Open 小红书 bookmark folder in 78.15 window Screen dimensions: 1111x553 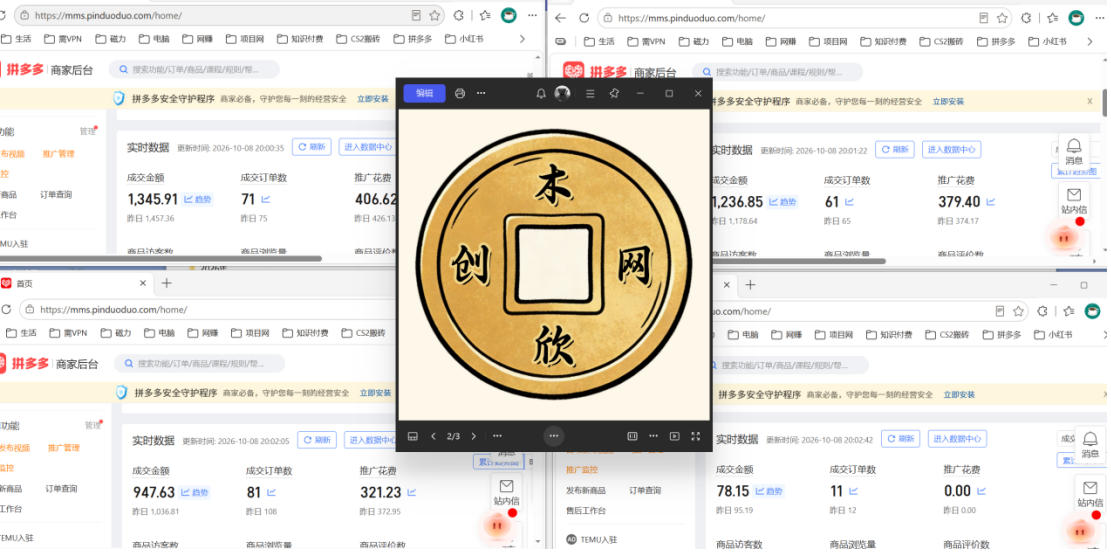tap(1054, 334)
